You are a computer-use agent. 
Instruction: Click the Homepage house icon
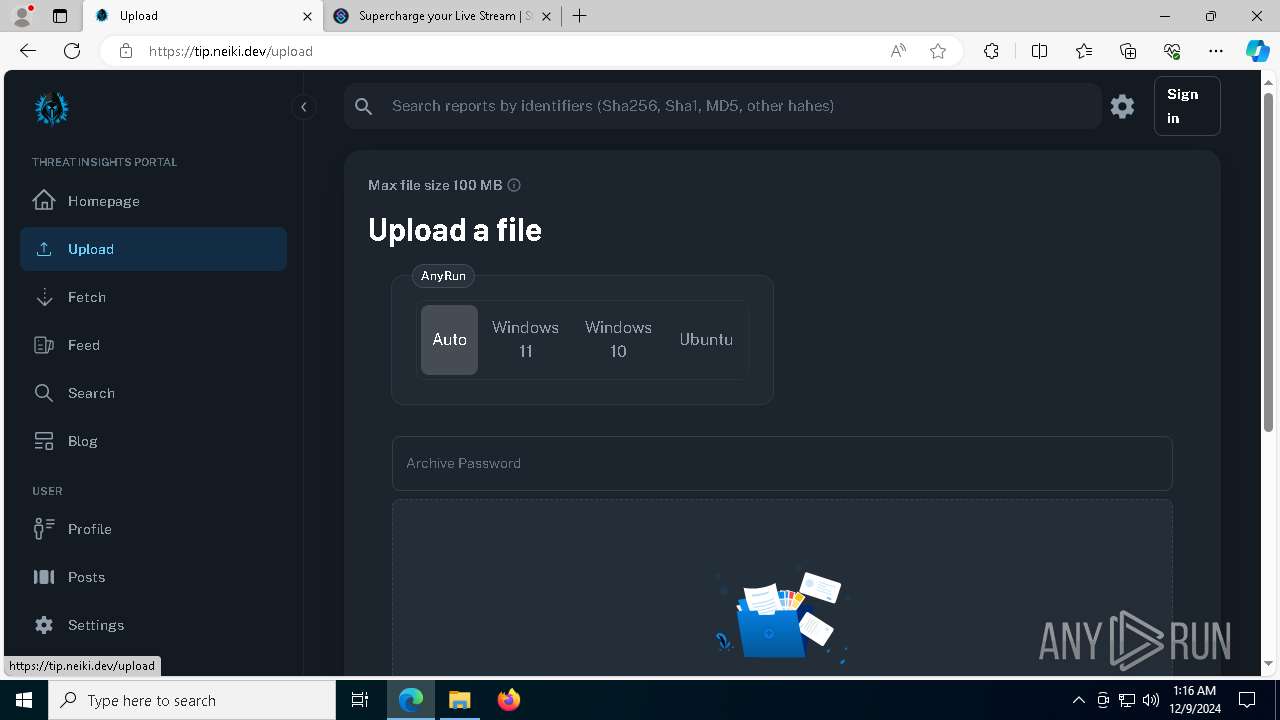(x=44, y=200)
